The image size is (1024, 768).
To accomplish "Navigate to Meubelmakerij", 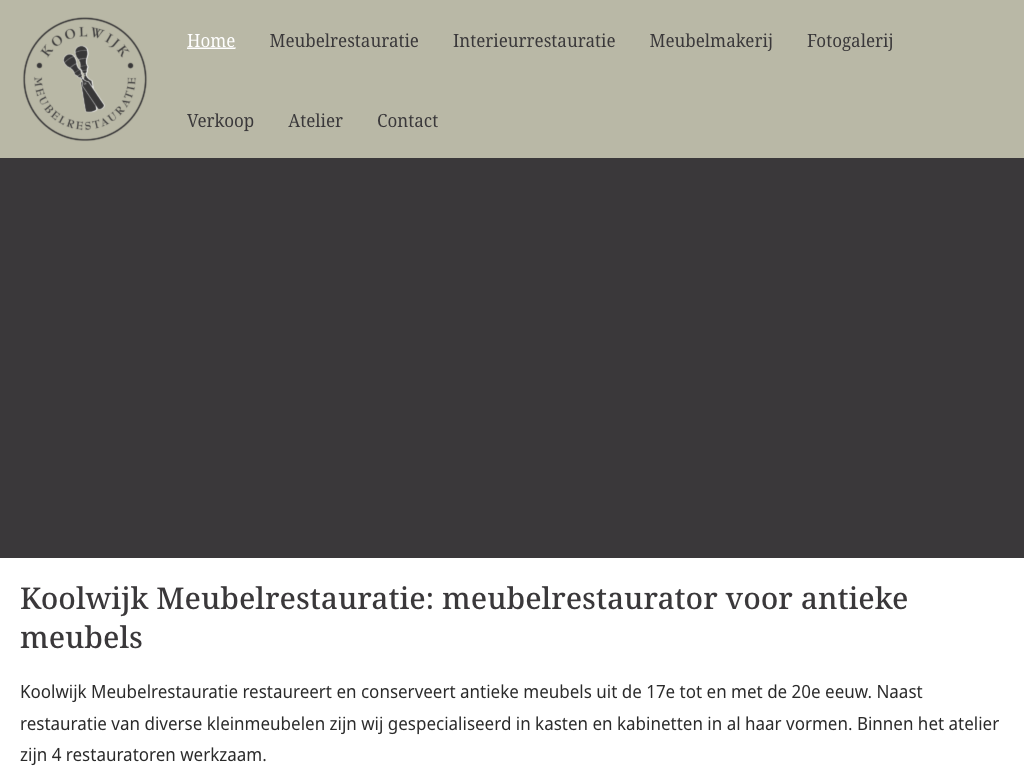I will pos(711,40).
